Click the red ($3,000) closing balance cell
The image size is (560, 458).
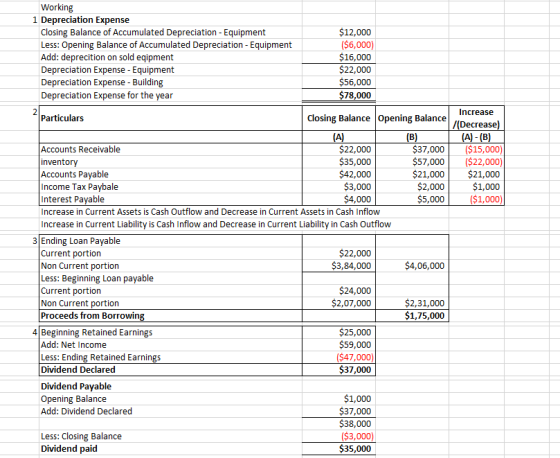tap(358, 437)
